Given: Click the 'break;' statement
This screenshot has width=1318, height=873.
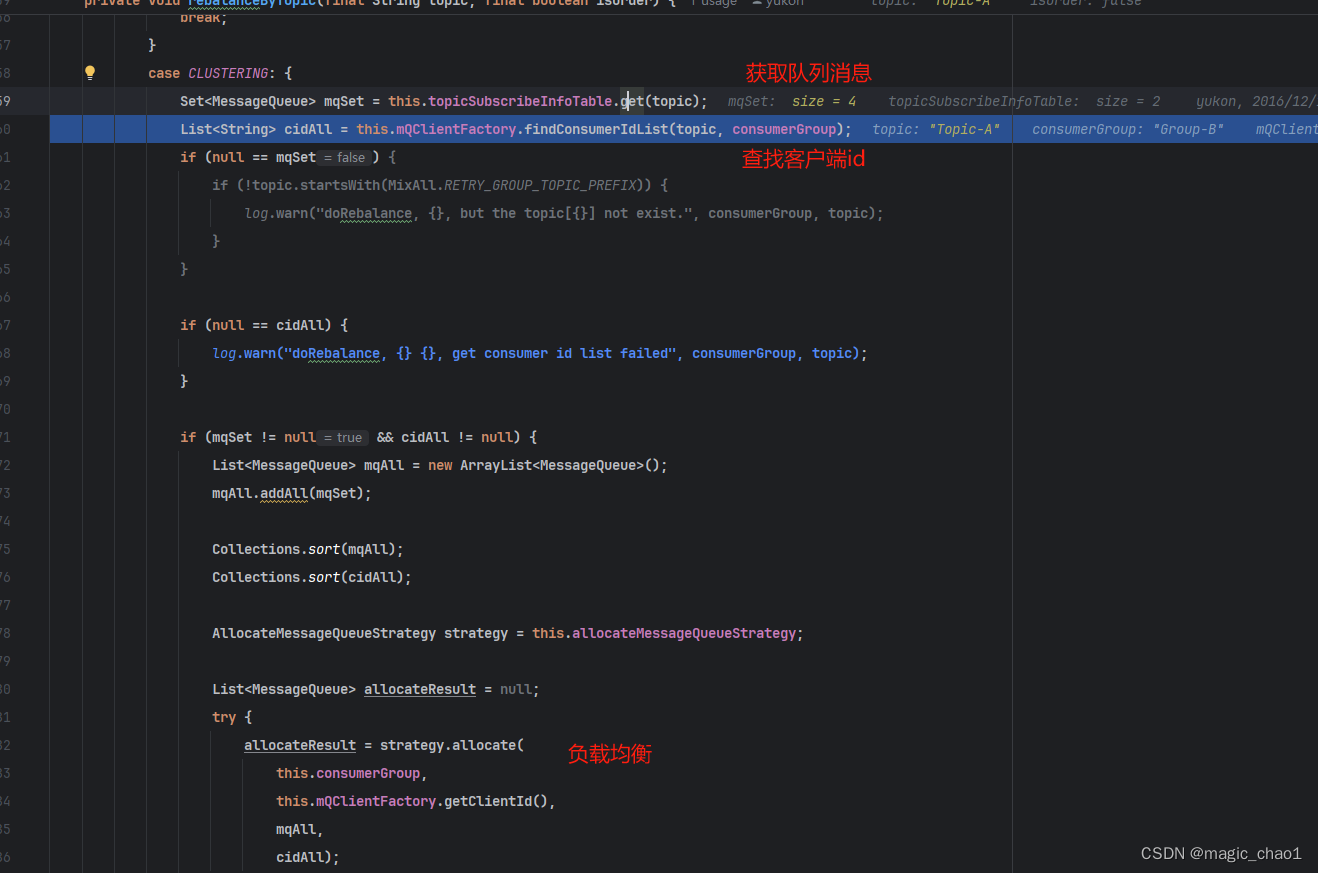Looking at the screenshot, I should click(x=204, y=17).
